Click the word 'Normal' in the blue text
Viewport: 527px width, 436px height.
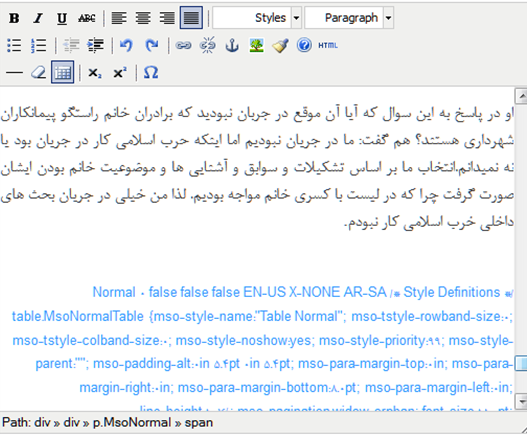click(x=114, y=292)
